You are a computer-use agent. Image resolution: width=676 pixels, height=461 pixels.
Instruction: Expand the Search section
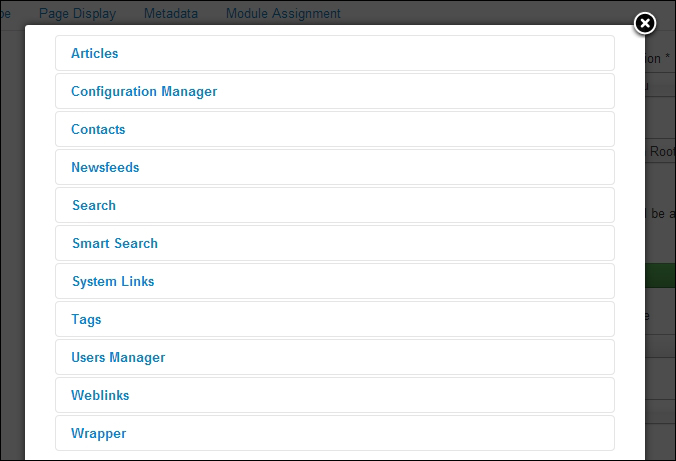pos(94,205)
